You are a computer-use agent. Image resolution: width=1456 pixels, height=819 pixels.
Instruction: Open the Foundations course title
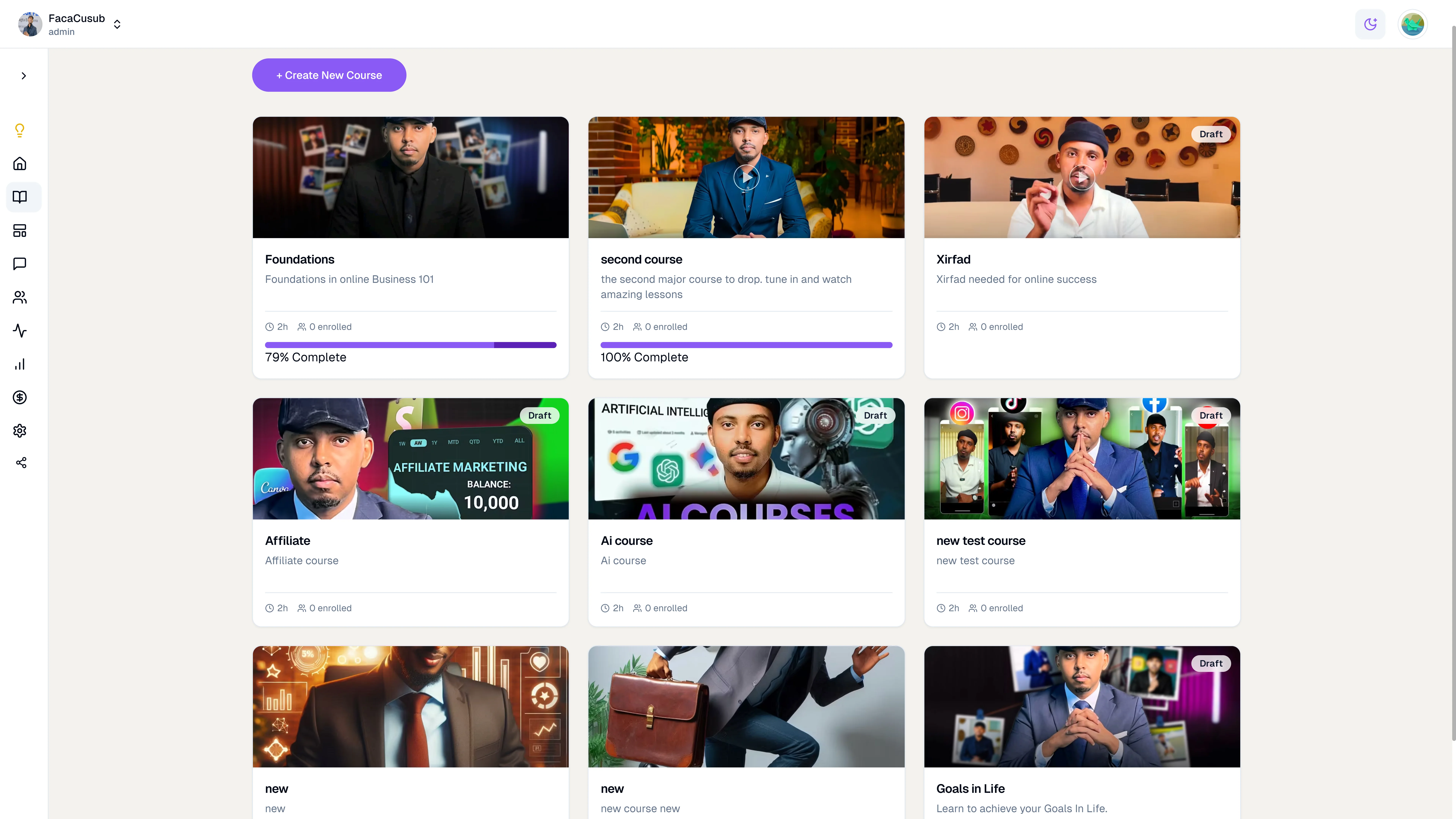pos(300,259)
